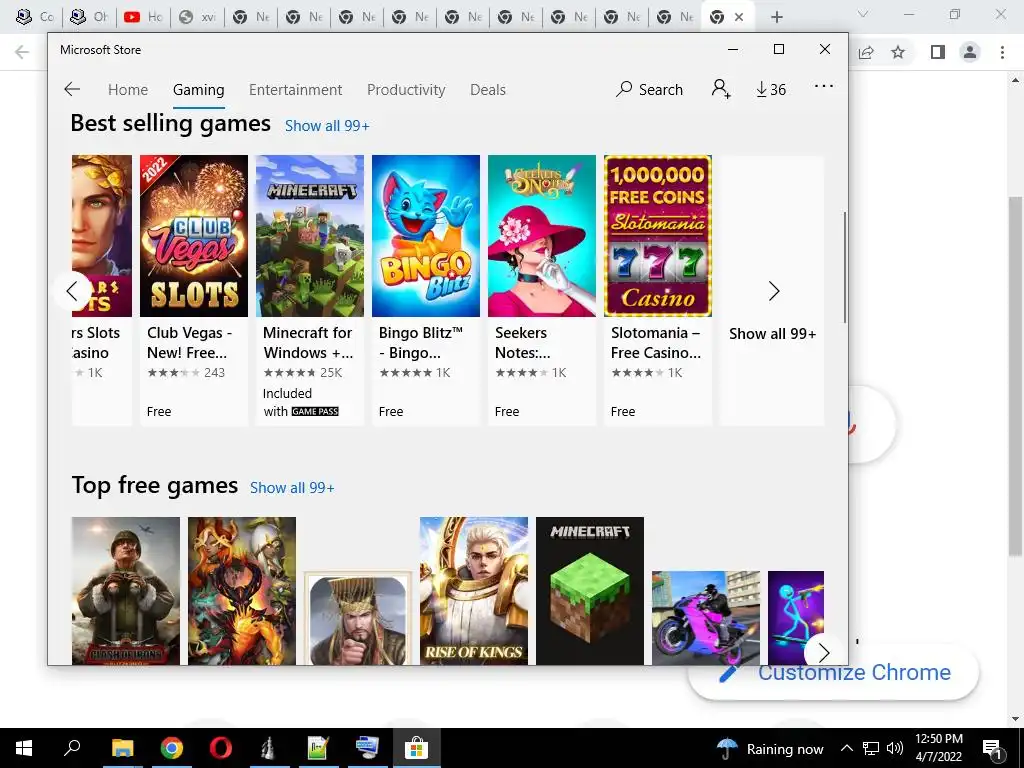Click the Seekers Notes:... title
The width and height of the screenshot is (1024, 768).
[522, 343]
